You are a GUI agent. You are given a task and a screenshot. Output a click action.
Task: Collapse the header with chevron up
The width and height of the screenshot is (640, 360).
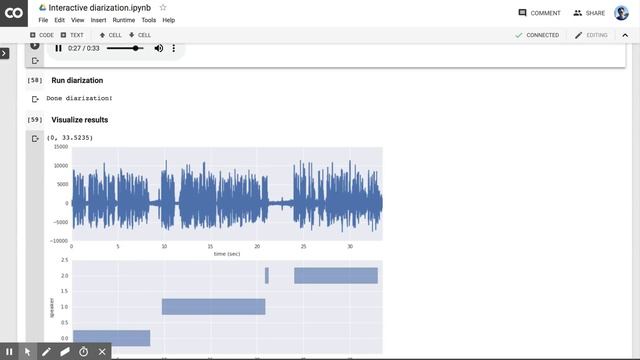coord(625,35)
